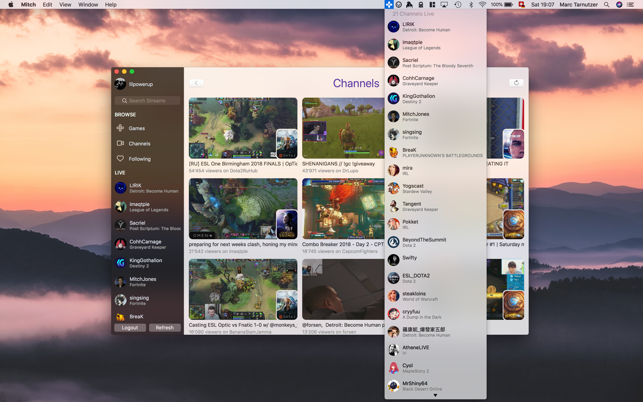Select ESL_DOTA2 avatar in the dropdown
Image resolution: width=643 pixels, height=402 pixels.
(x=393, y=278)
